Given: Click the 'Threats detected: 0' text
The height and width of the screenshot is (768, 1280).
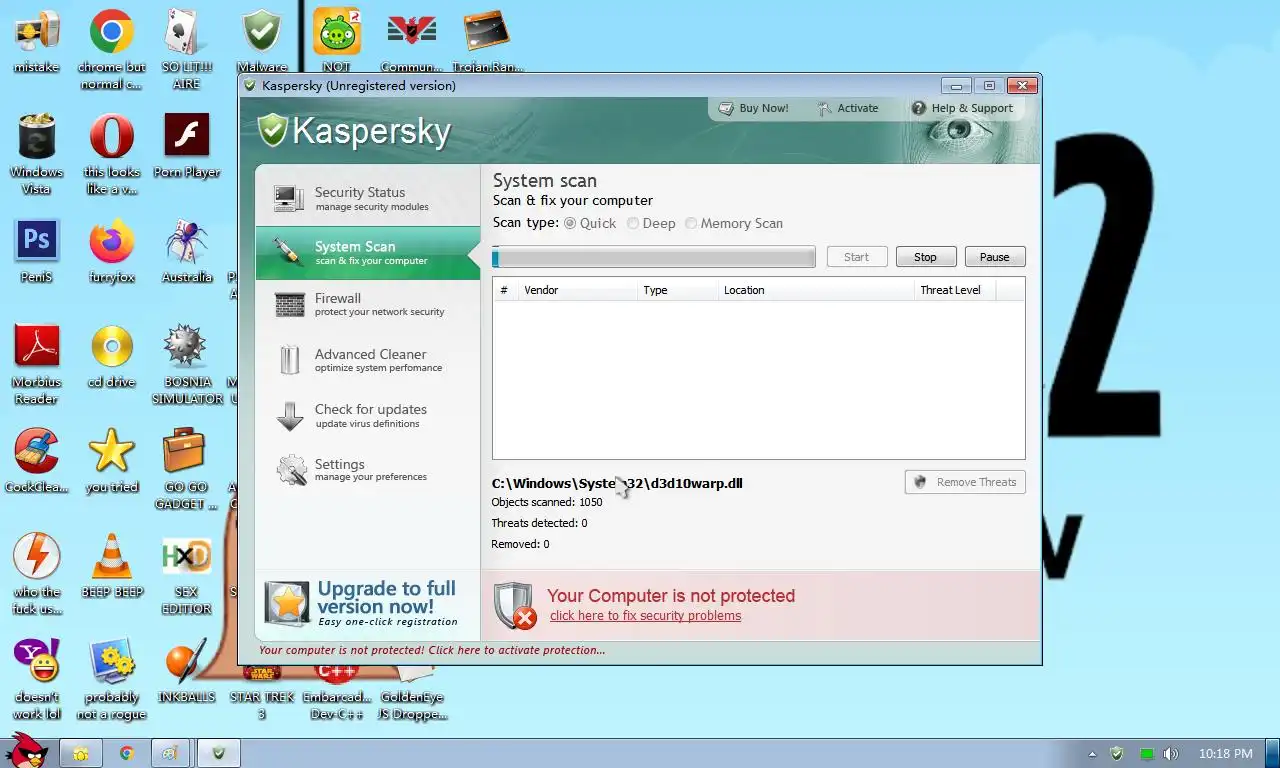Looking at the screenshot, I should (x=539, y=523).
